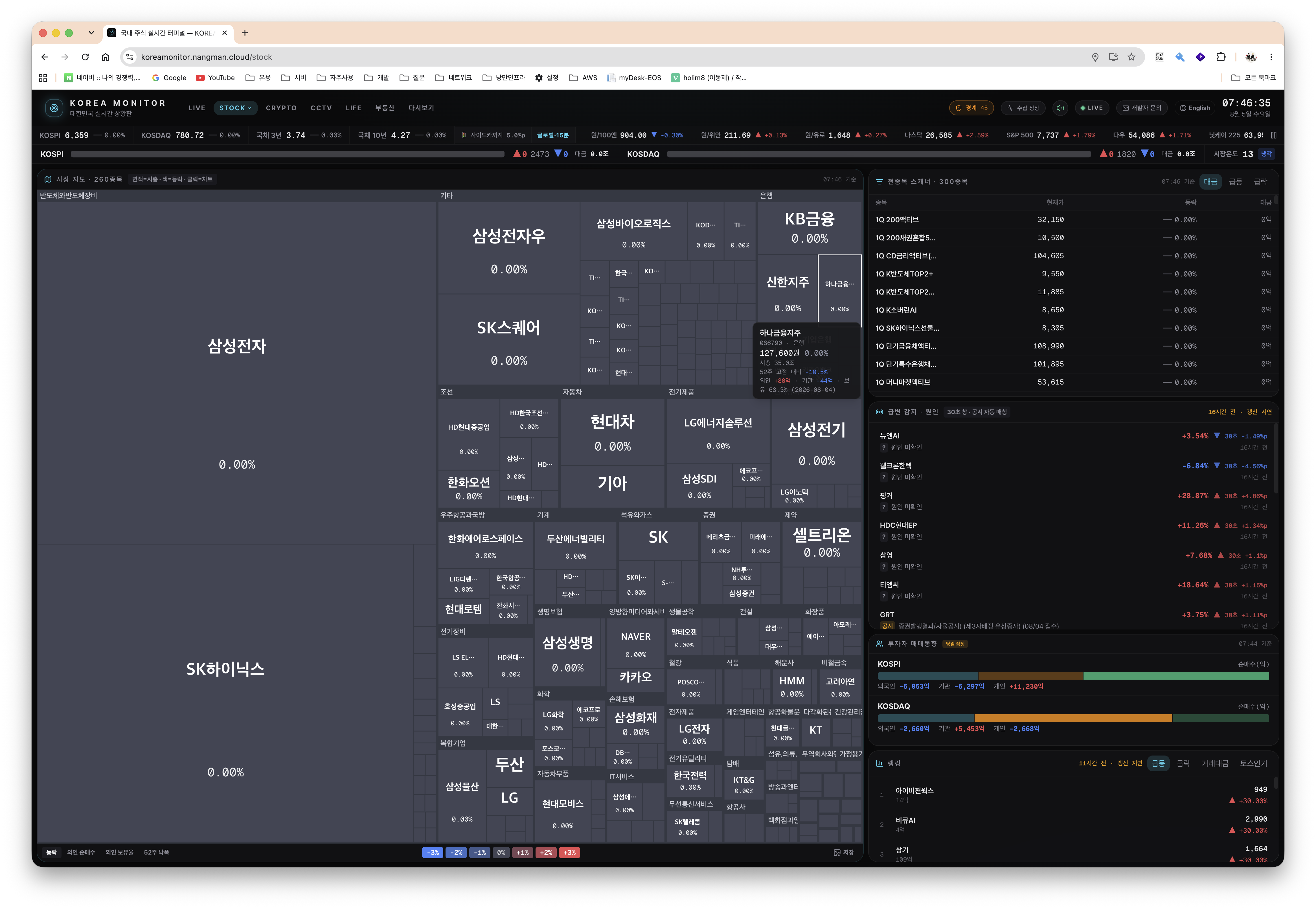Click the -3% blue legend swatch
The width and height of the screenshot is (1316, 909).
[x=433, y=853]
